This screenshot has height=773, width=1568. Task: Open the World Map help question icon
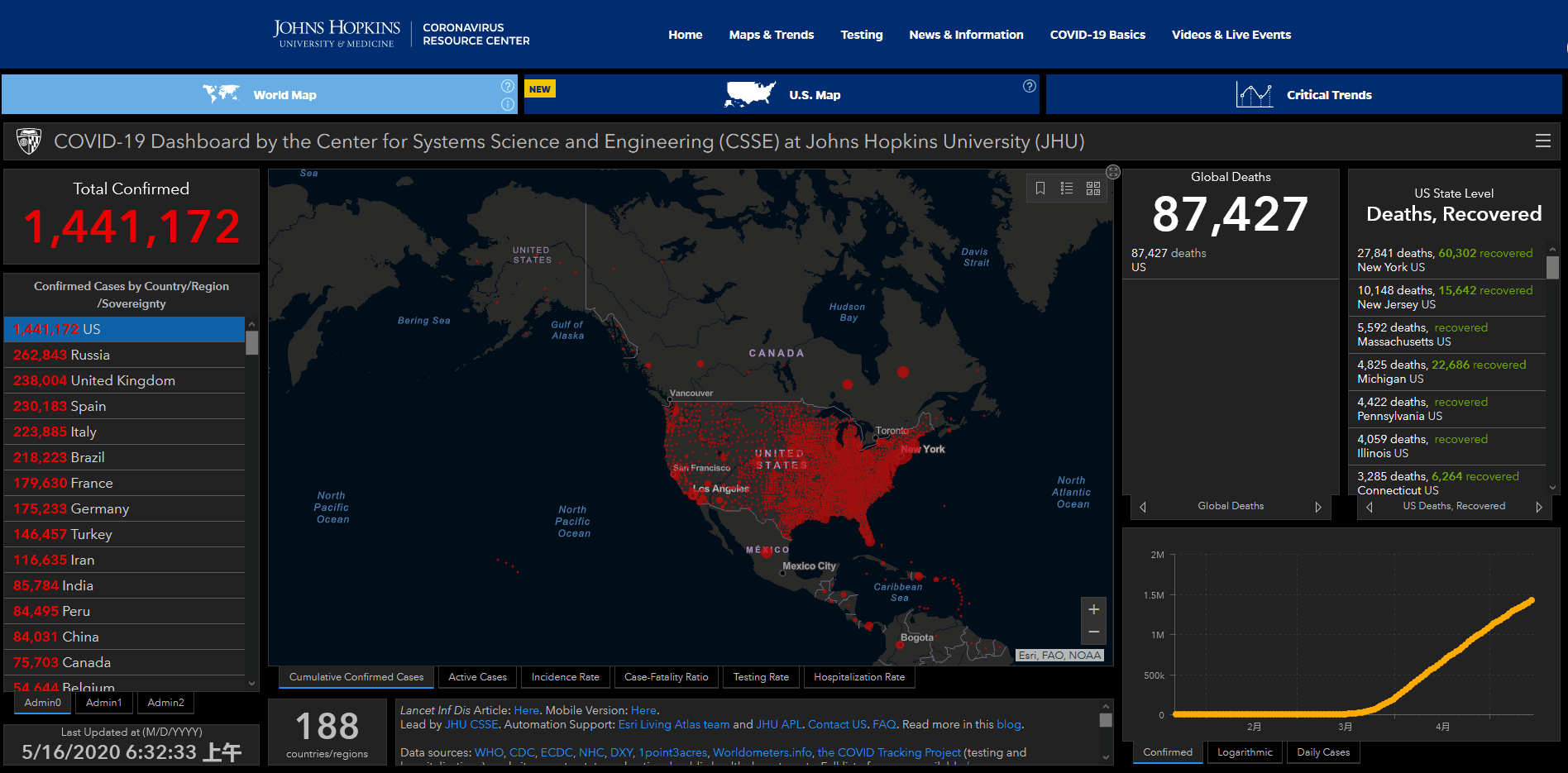click(x=508, y=86)
